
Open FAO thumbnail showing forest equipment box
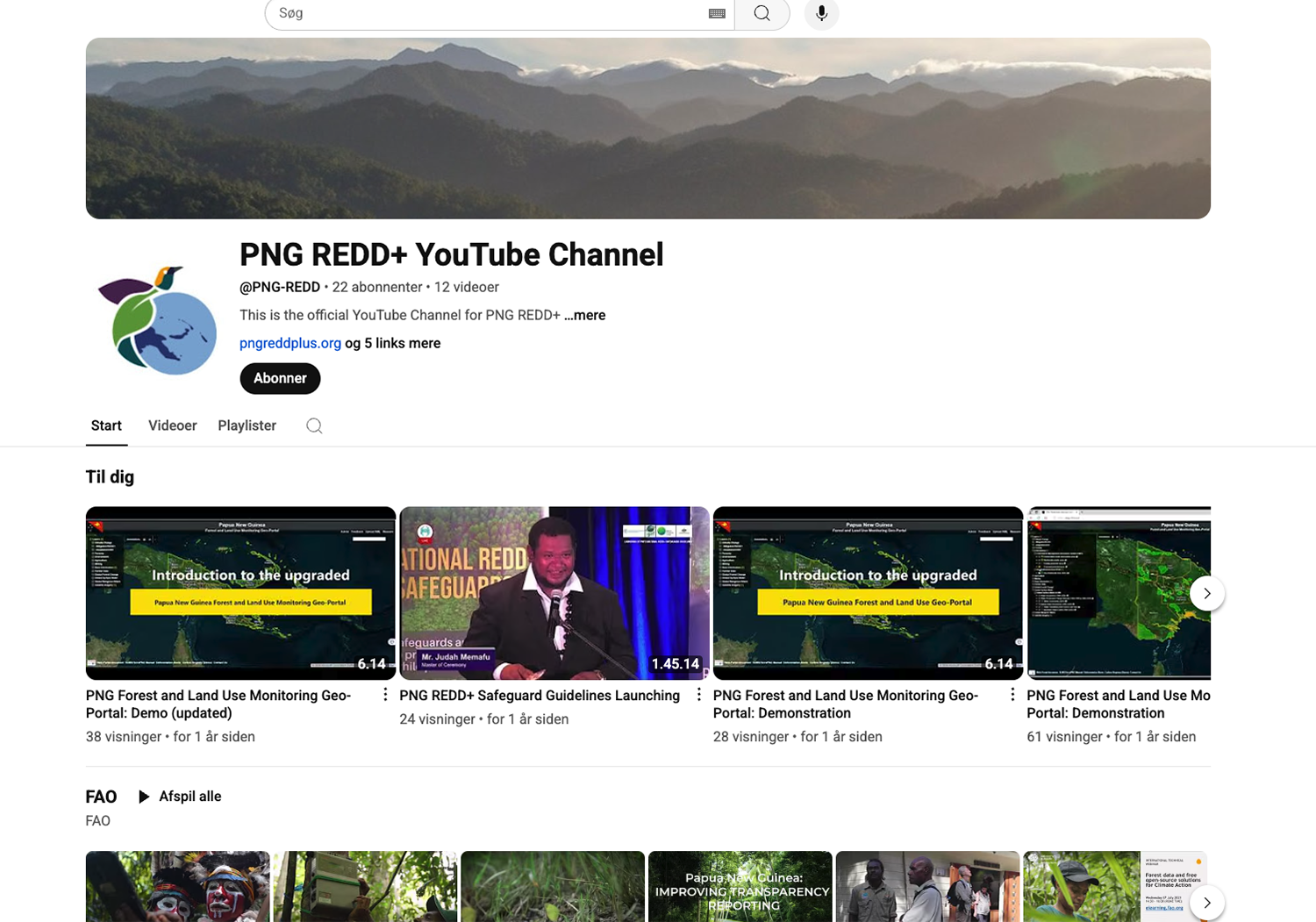[x=365, y=886]
